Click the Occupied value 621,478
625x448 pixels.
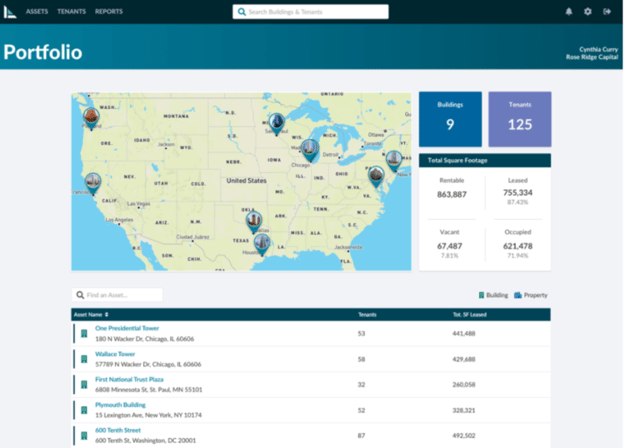point(517,246)
